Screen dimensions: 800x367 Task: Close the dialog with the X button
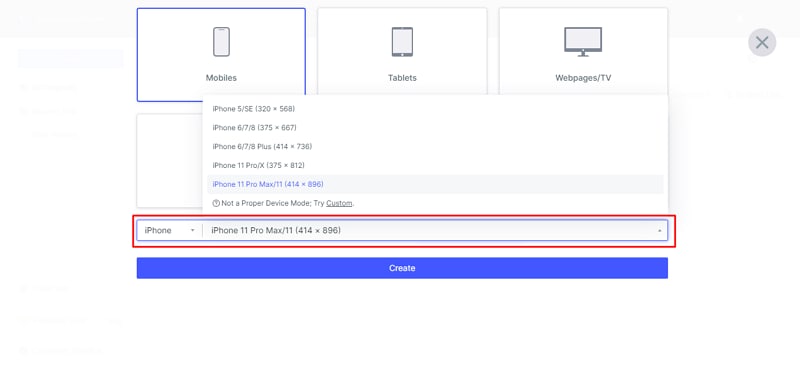click(x=762, y=42)
